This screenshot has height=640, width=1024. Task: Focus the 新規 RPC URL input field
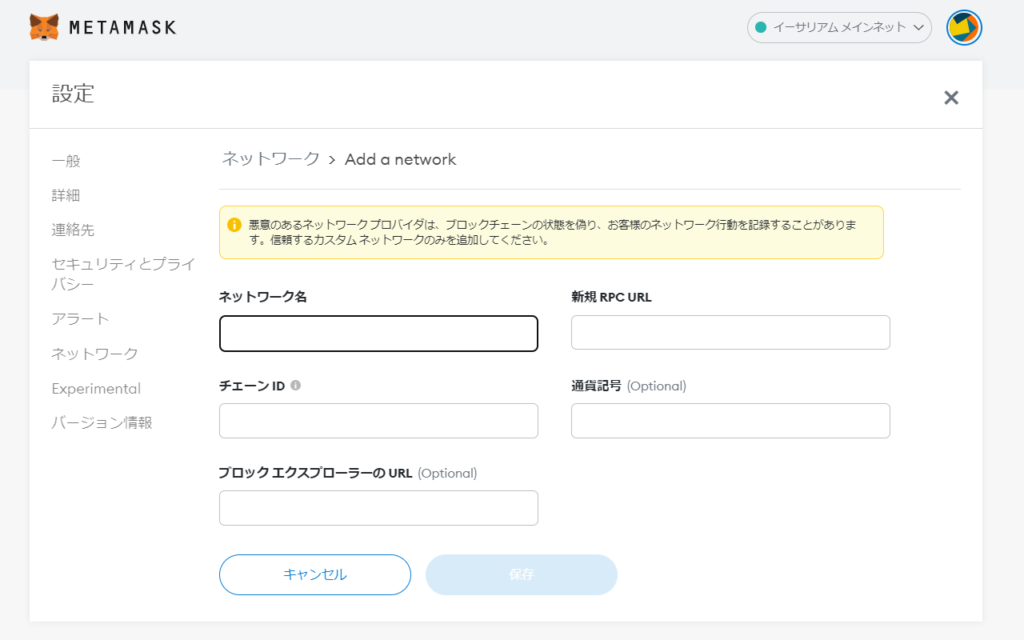coord(730,332)
